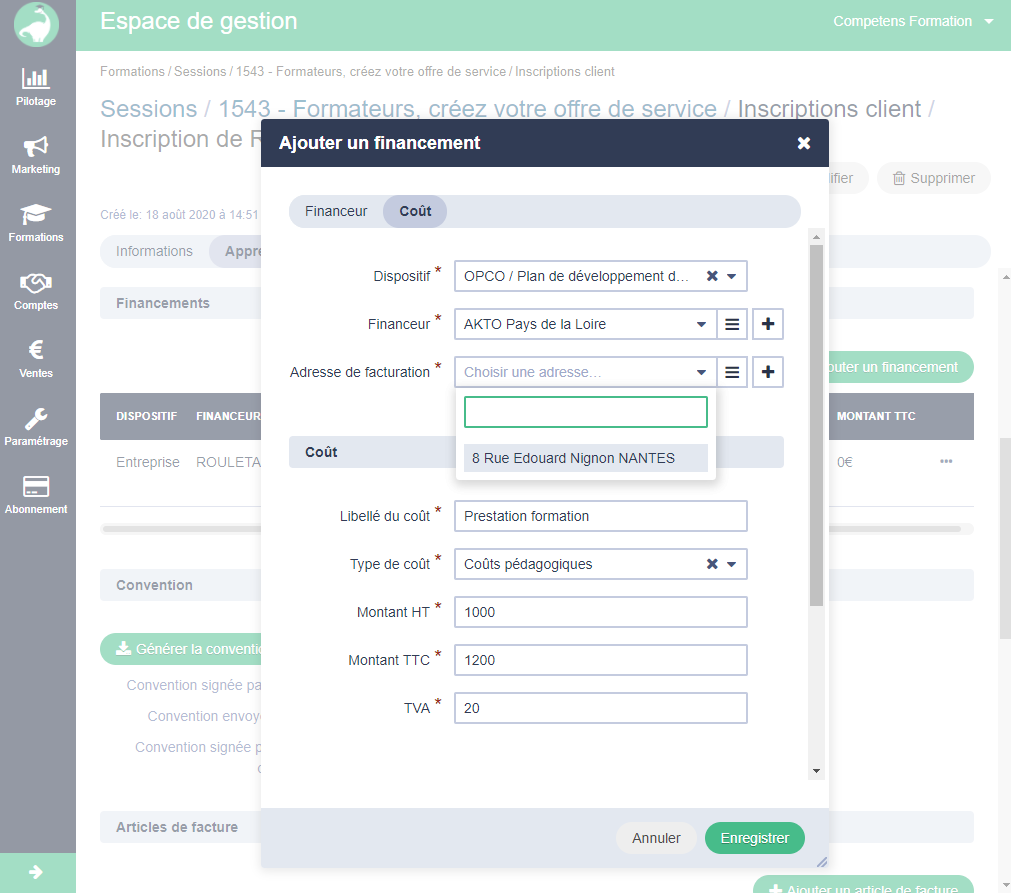Open the Marketing megaphone section

click(x=36, y=154)
